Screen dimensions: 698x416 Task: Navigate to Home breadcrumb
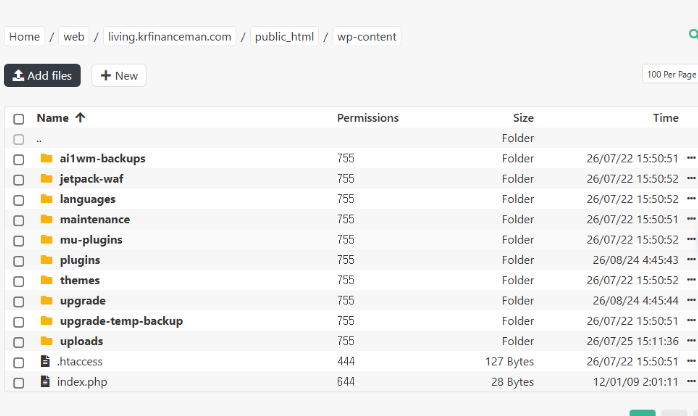(x=24, y=36)
